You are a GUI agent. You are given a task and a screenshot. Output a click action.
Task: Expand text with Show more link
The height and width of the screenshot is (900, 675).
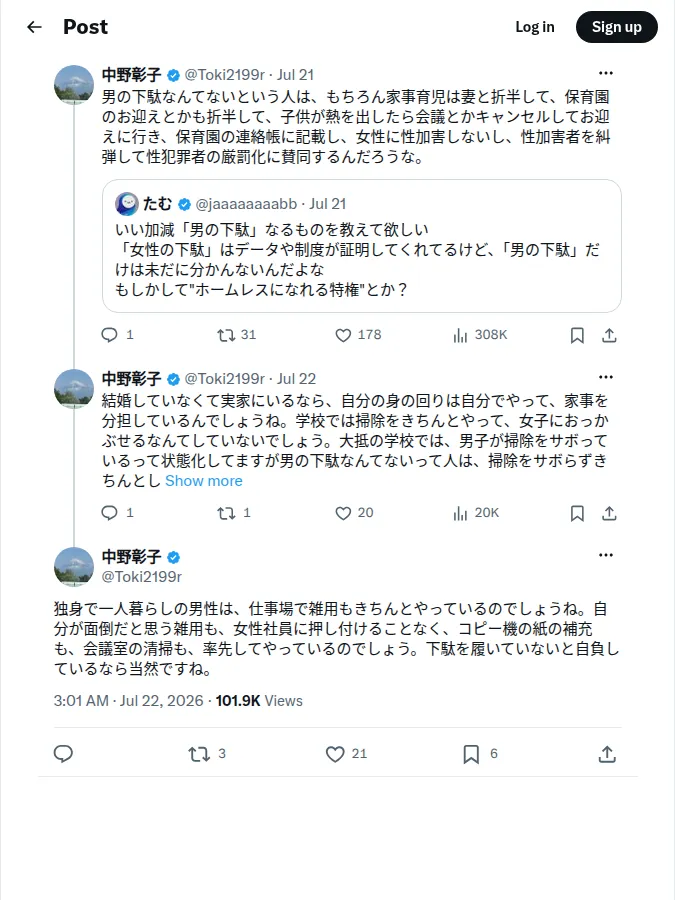[204, 481]
